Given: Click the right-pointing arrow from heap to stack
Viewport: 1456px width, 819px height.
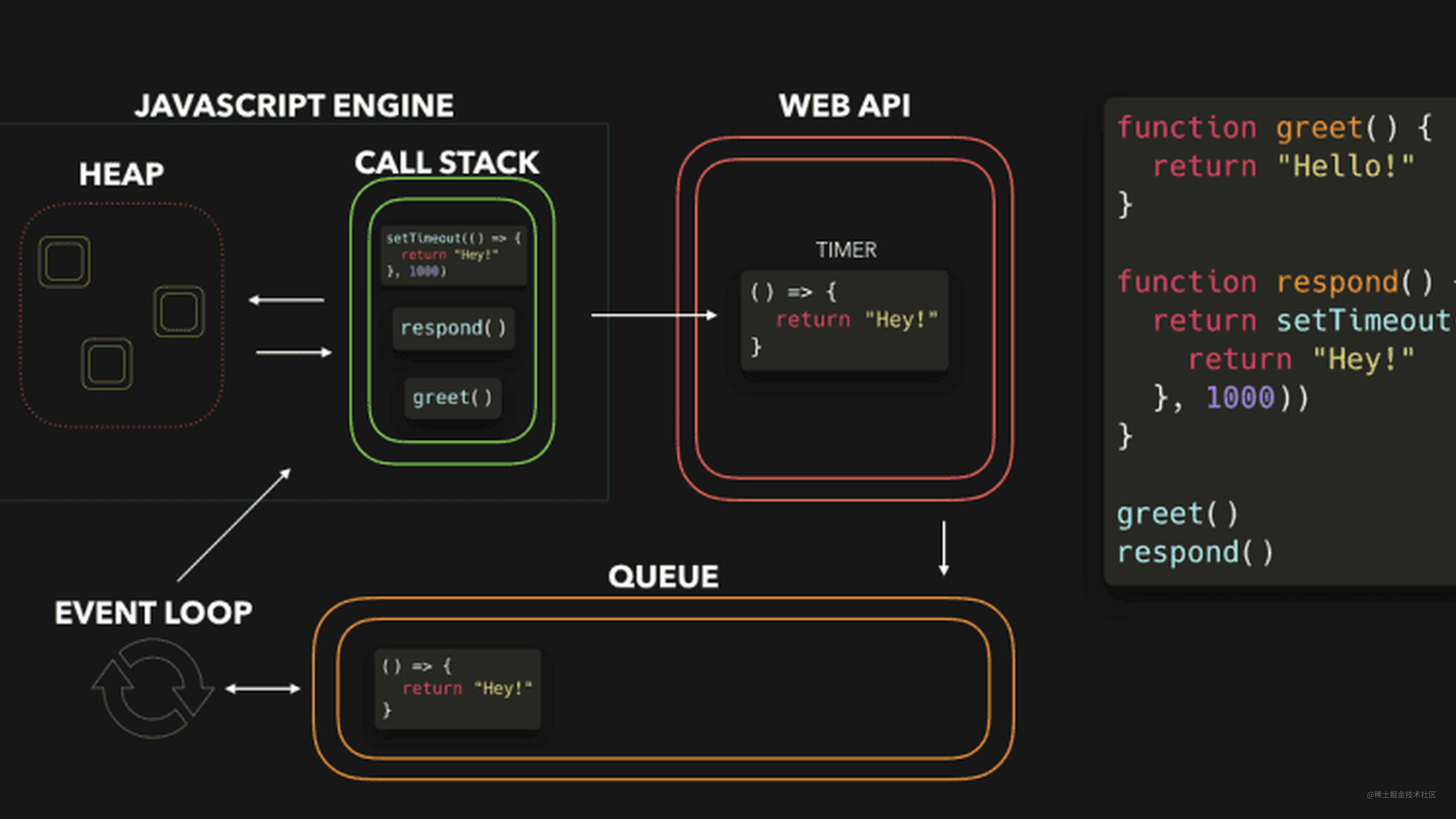Looking at the screenshot, I should (293, 353).
